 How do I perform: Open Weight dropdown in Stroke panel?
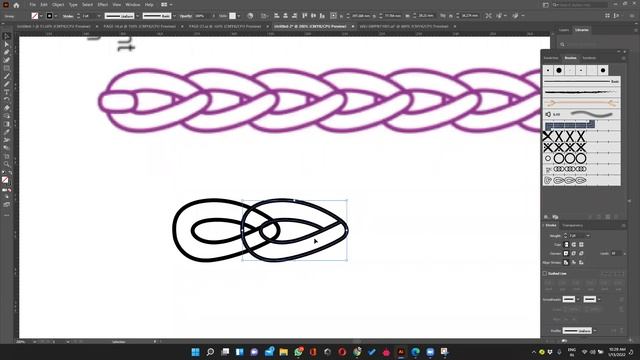[588, 236]
